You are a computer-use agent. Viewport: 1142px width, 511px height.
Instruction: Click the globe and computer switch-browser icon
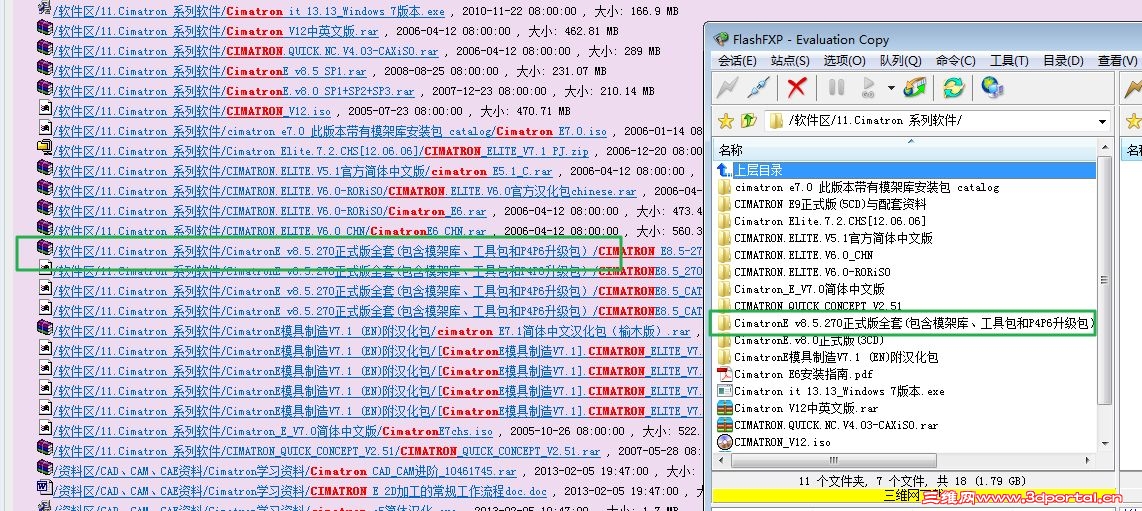tap(992, 88)
